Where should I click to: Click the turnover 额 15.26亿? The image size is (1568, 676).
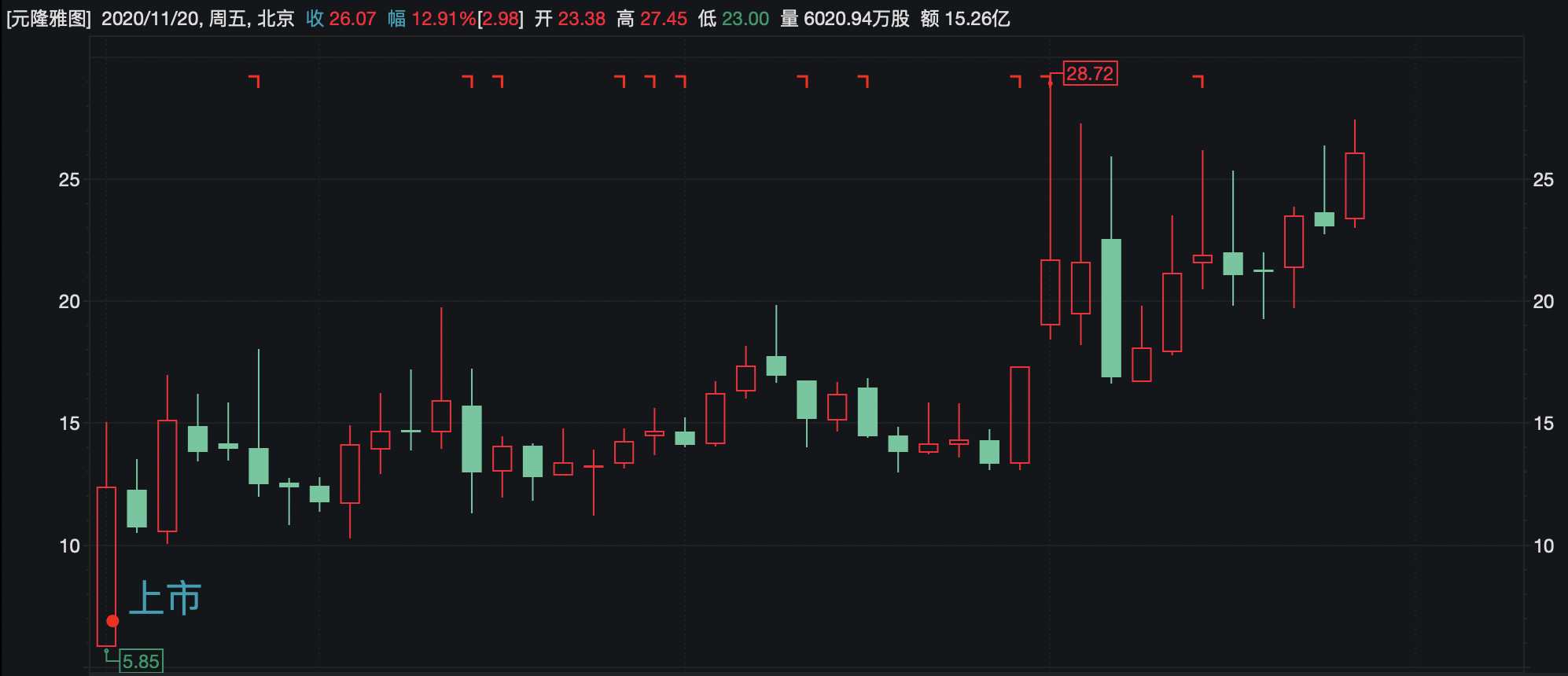click(965, 19)
